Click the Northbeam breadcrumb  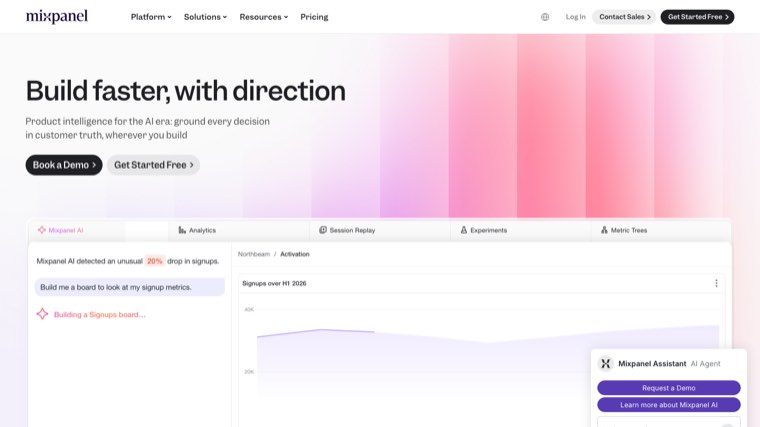point(253,254)
